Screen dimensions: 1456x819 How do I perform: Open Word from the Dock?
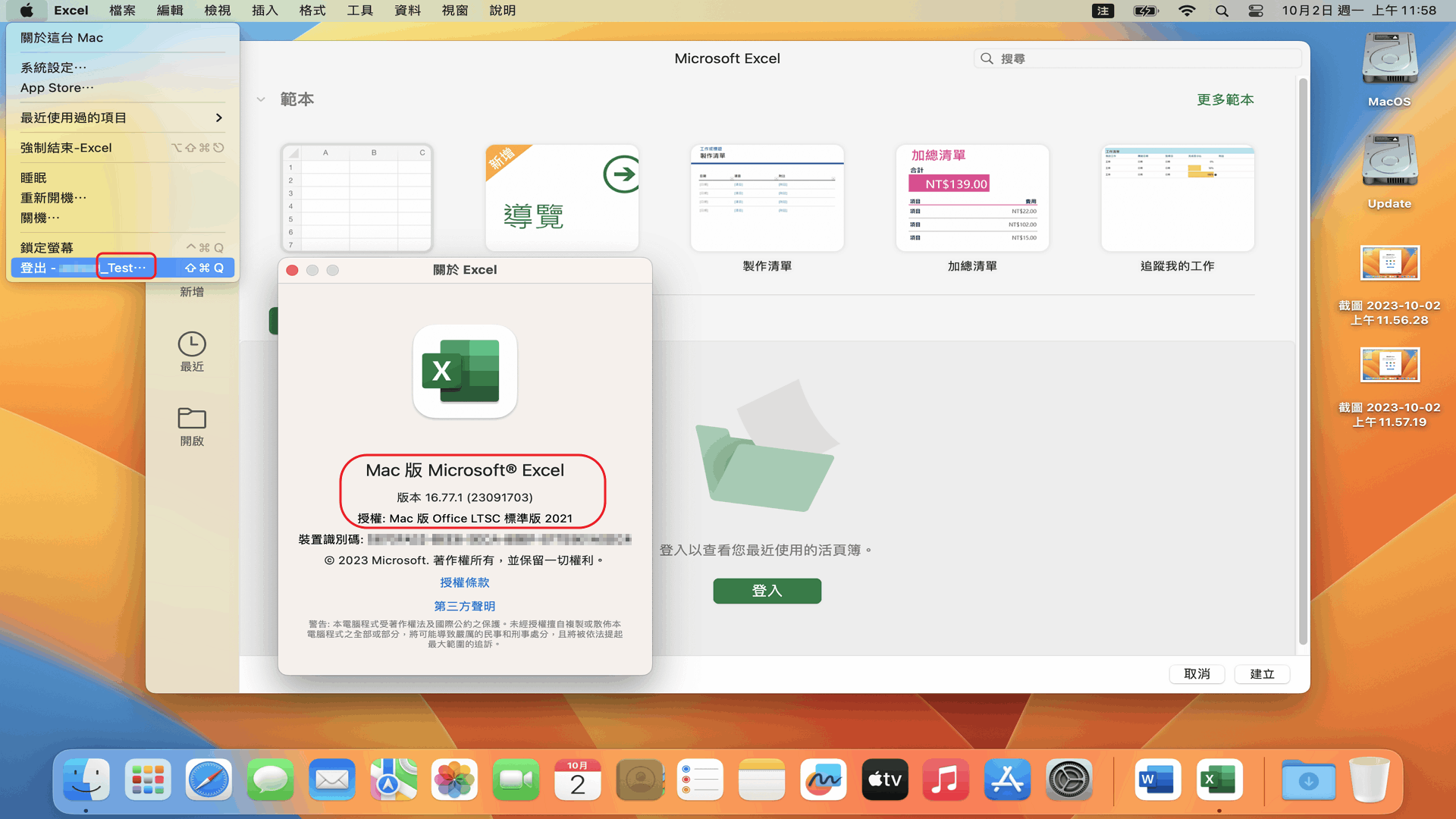1157,780
